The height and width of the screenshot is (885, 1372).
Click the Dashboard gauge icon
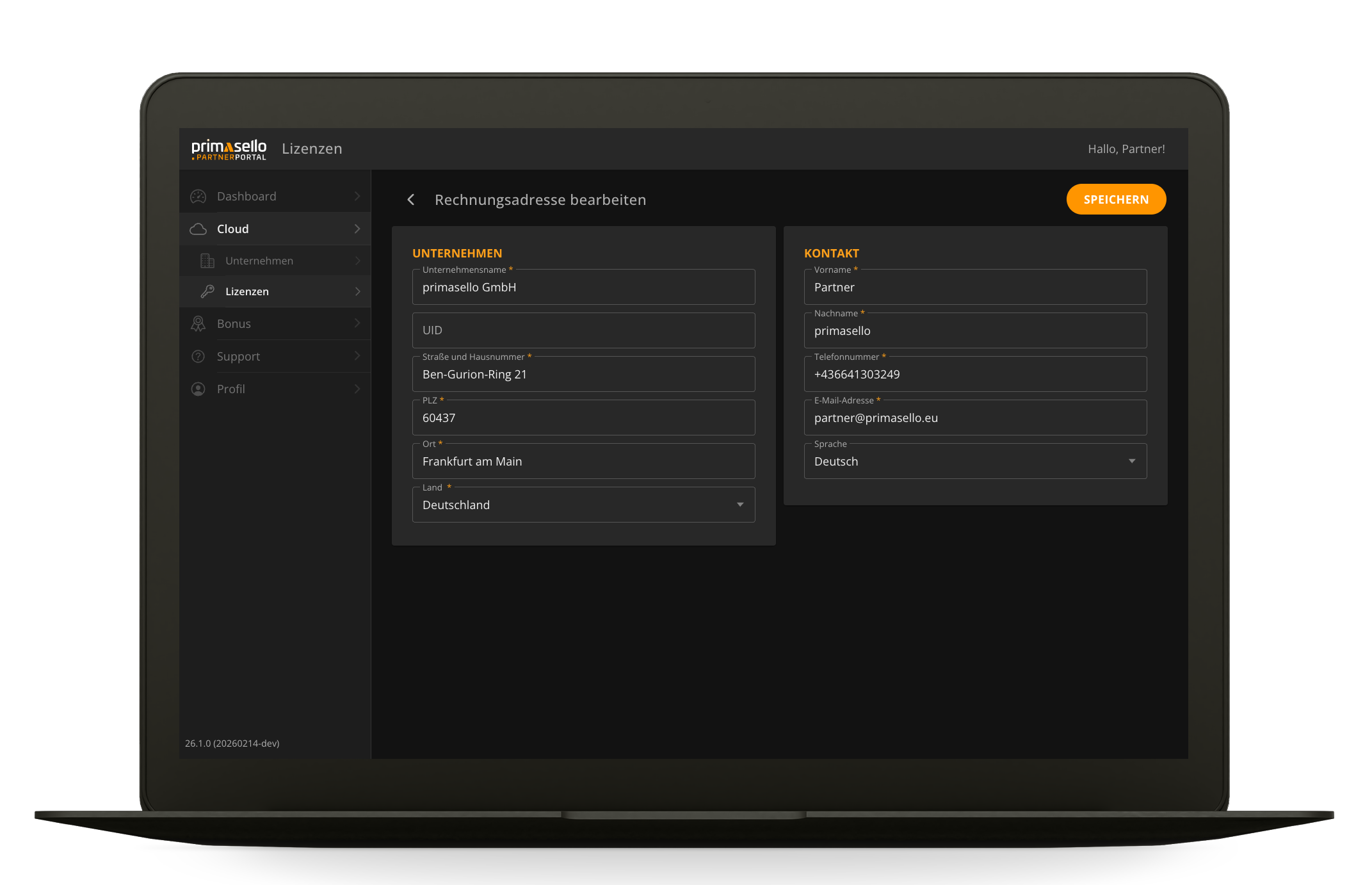pyautogui.click(x=198, y=197)
